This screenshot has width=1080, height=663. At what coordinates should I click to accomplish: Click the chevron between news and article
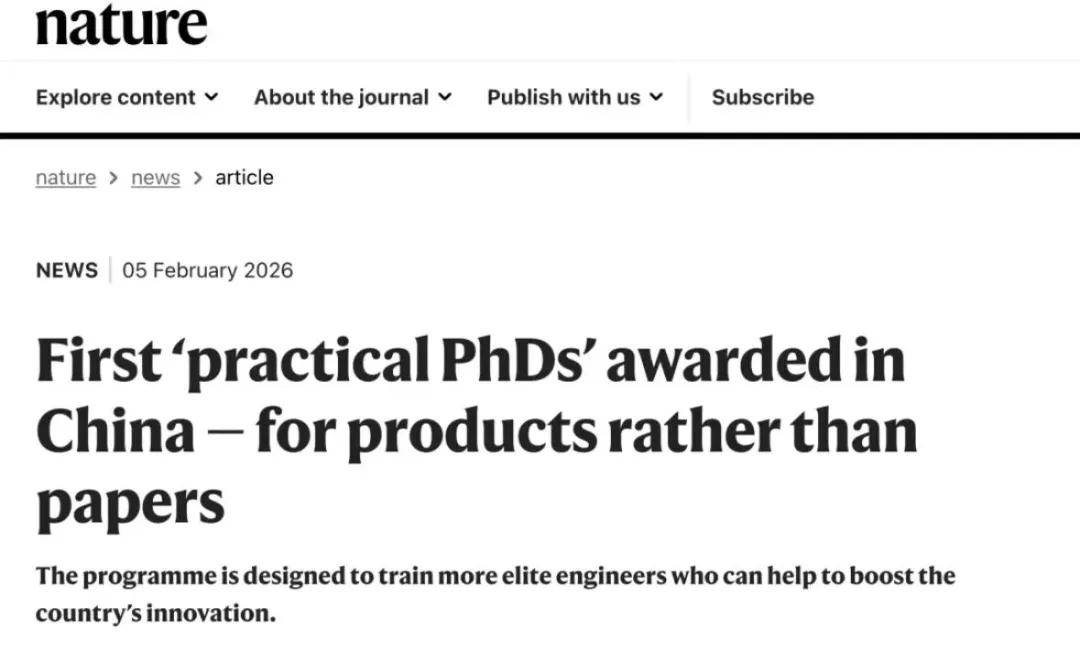[198, 178]
